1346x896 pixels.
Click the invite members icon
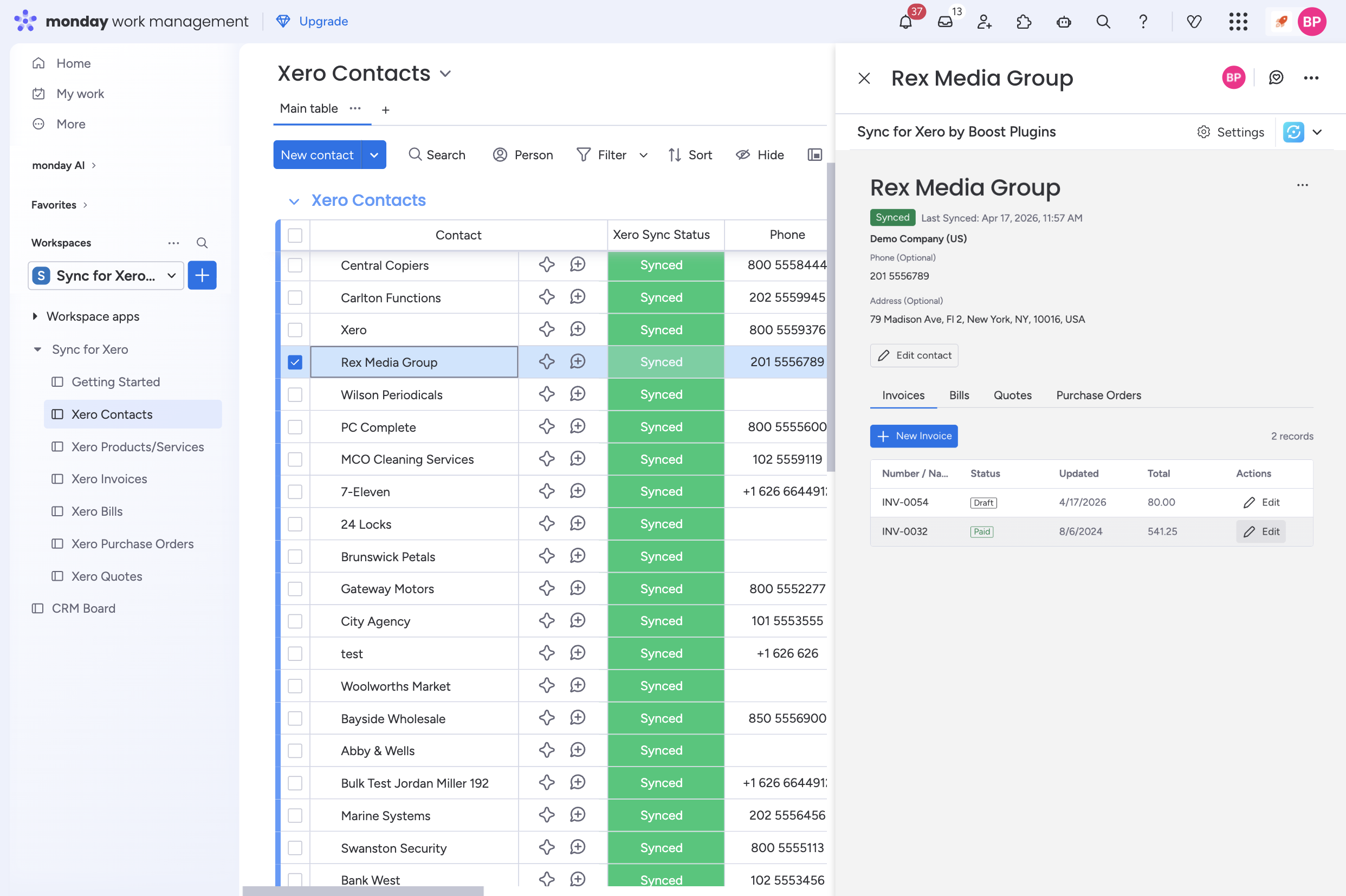pyautogui.click(x=984, y=22)
